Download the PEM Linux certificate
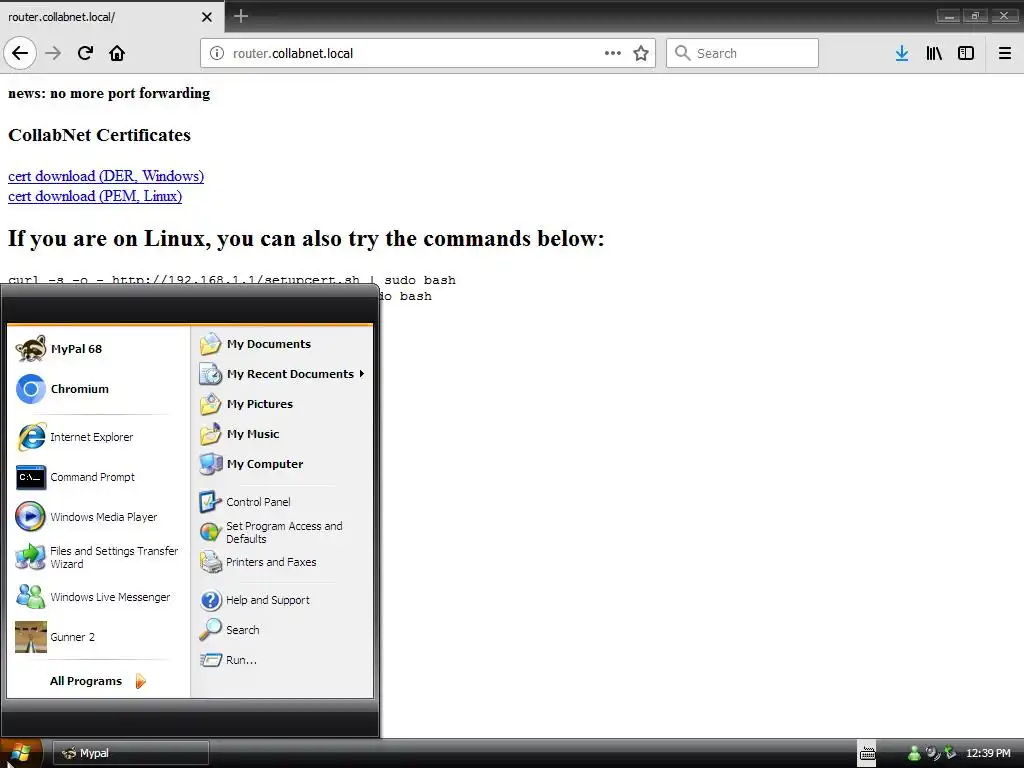 pyautogui.click(x=95, y=196)
